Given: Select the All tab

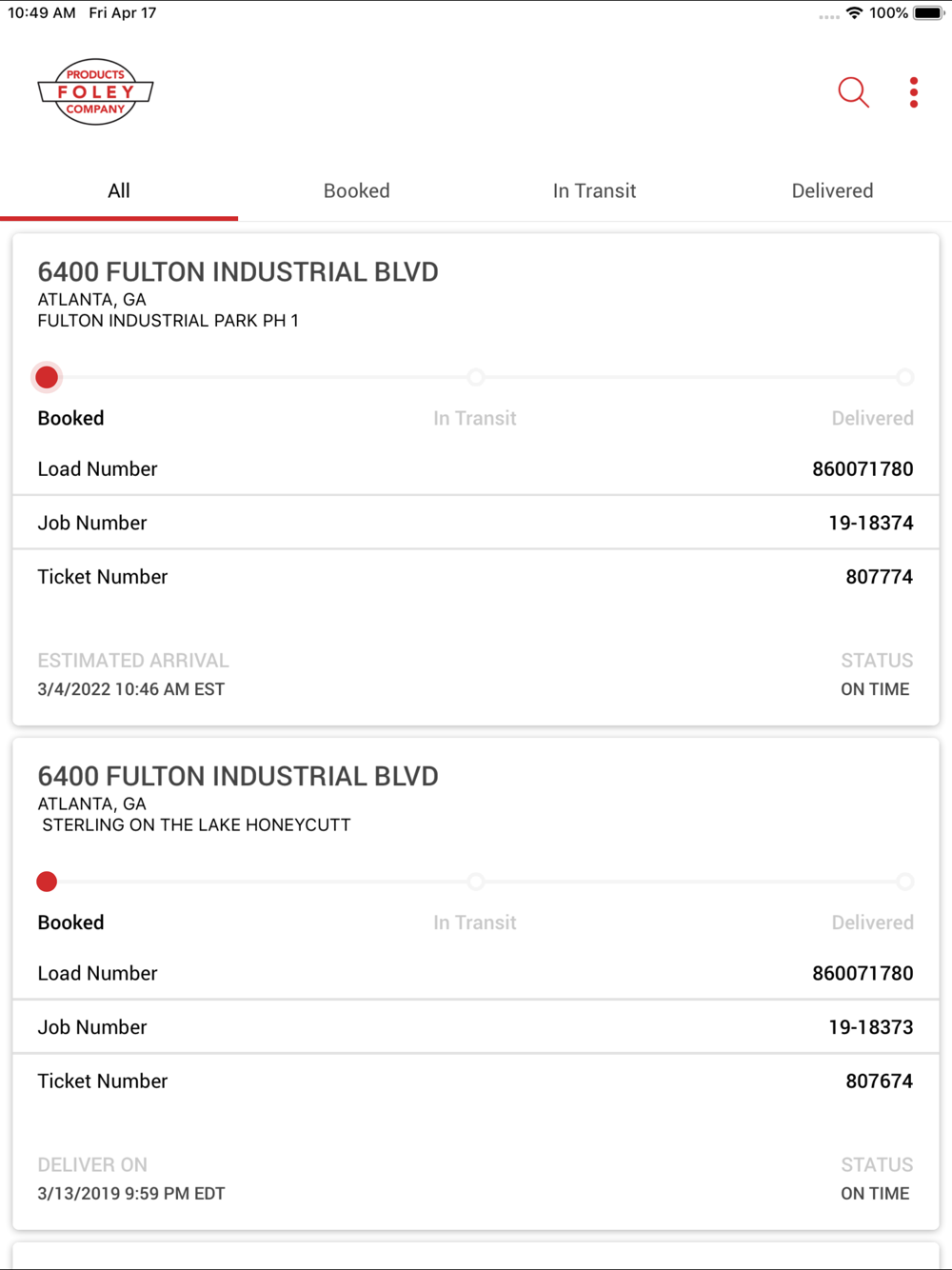Looking at the screenshot, I should 119,190.
